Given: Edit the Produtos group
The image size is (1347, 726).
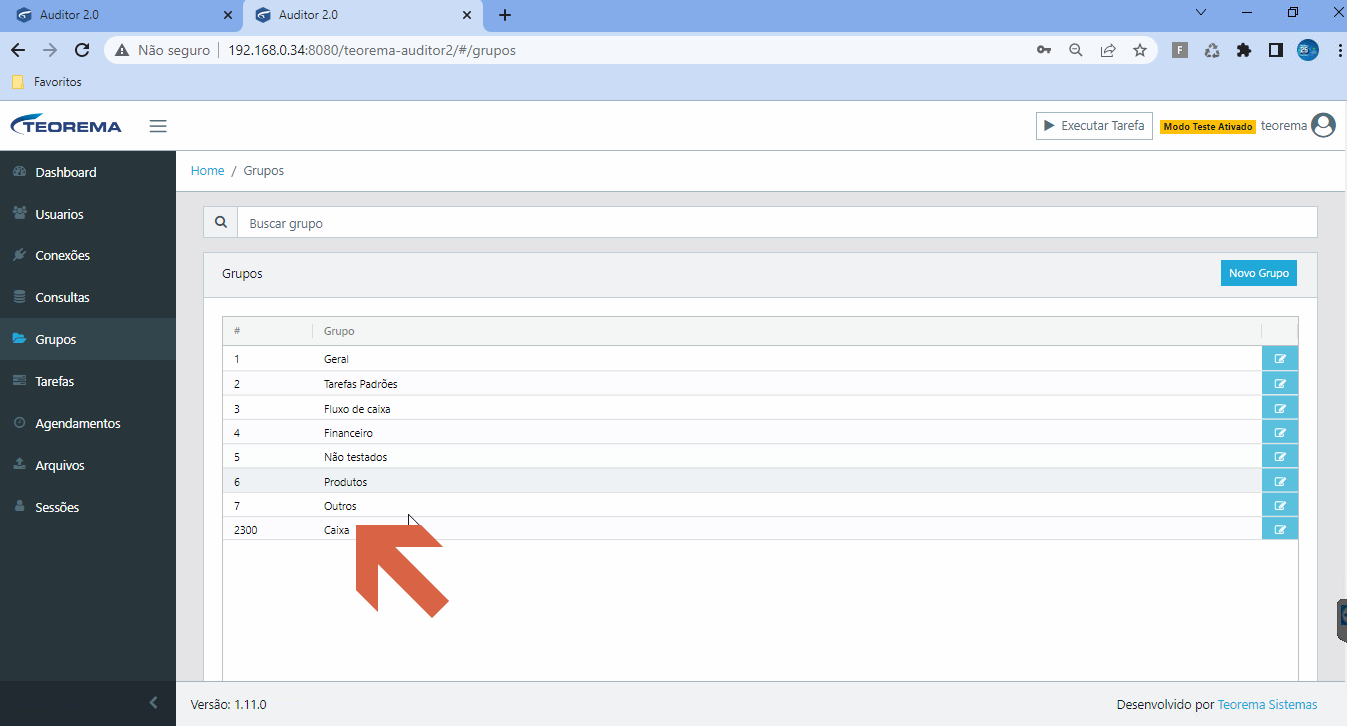Looking at the screenshot, I should (x=1280, y=481).
